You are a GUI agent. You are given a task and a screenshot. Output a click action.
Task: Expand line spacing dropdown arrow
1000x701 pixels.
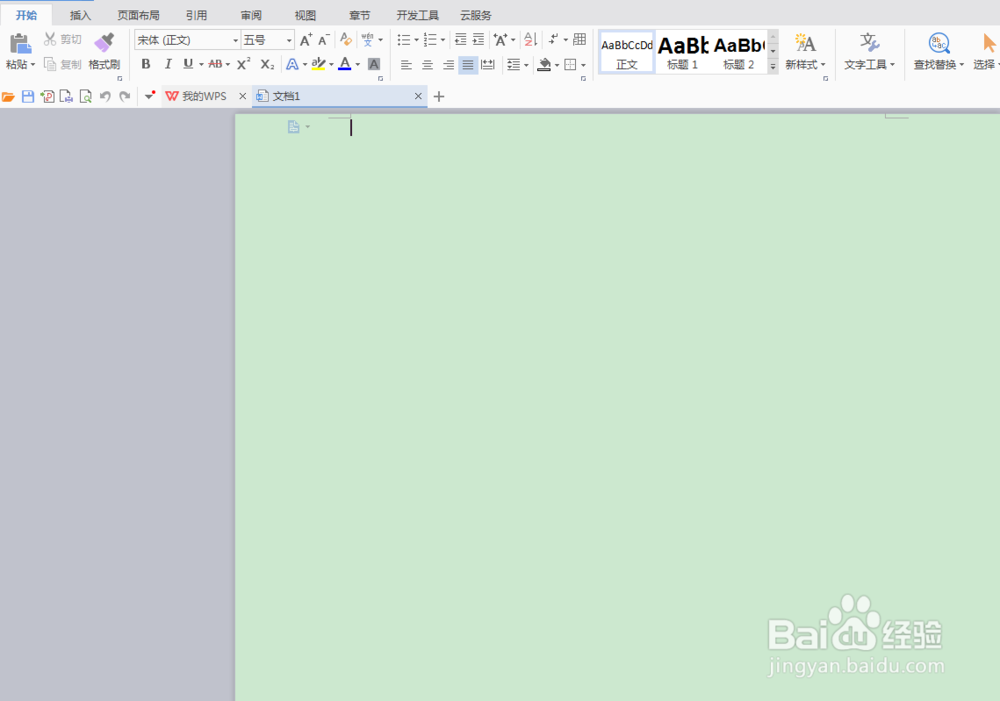(x=526, y=65)
